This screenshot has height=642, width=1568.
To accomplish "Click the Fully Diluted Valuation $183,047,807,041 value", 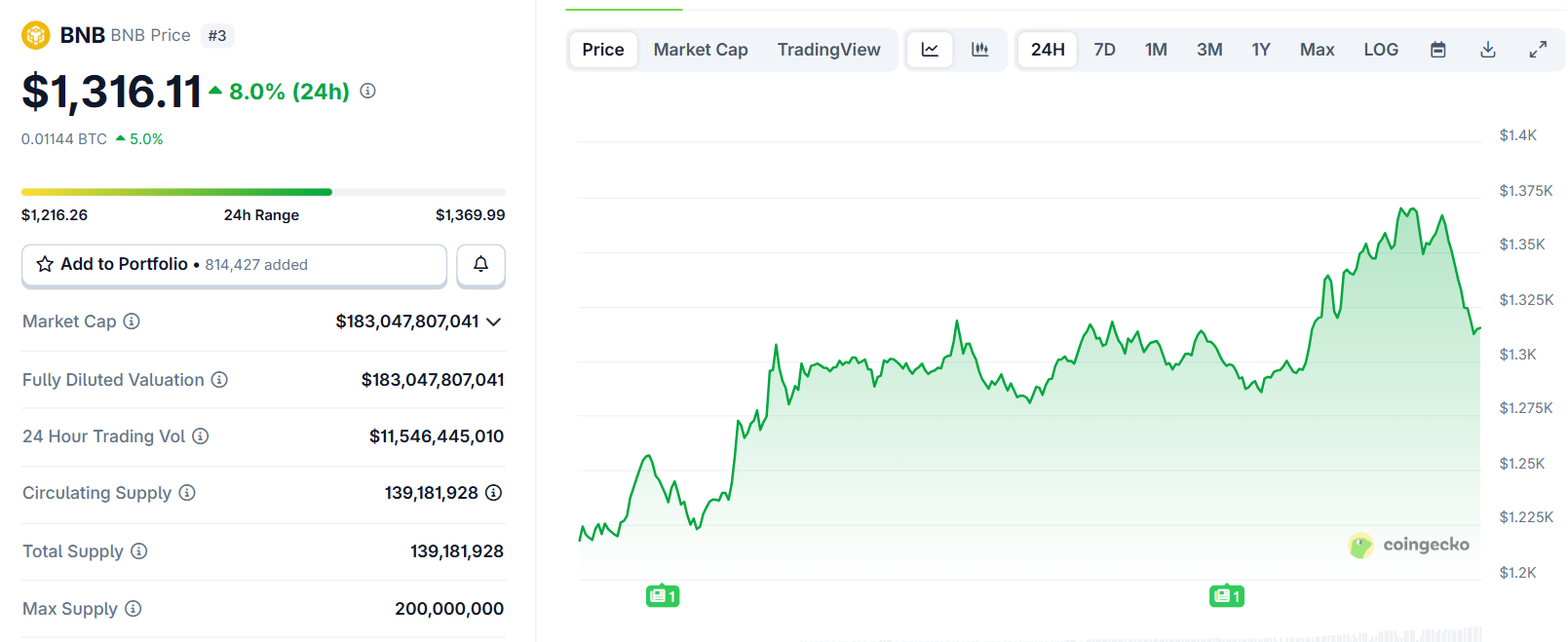I will tap(433, 380).
